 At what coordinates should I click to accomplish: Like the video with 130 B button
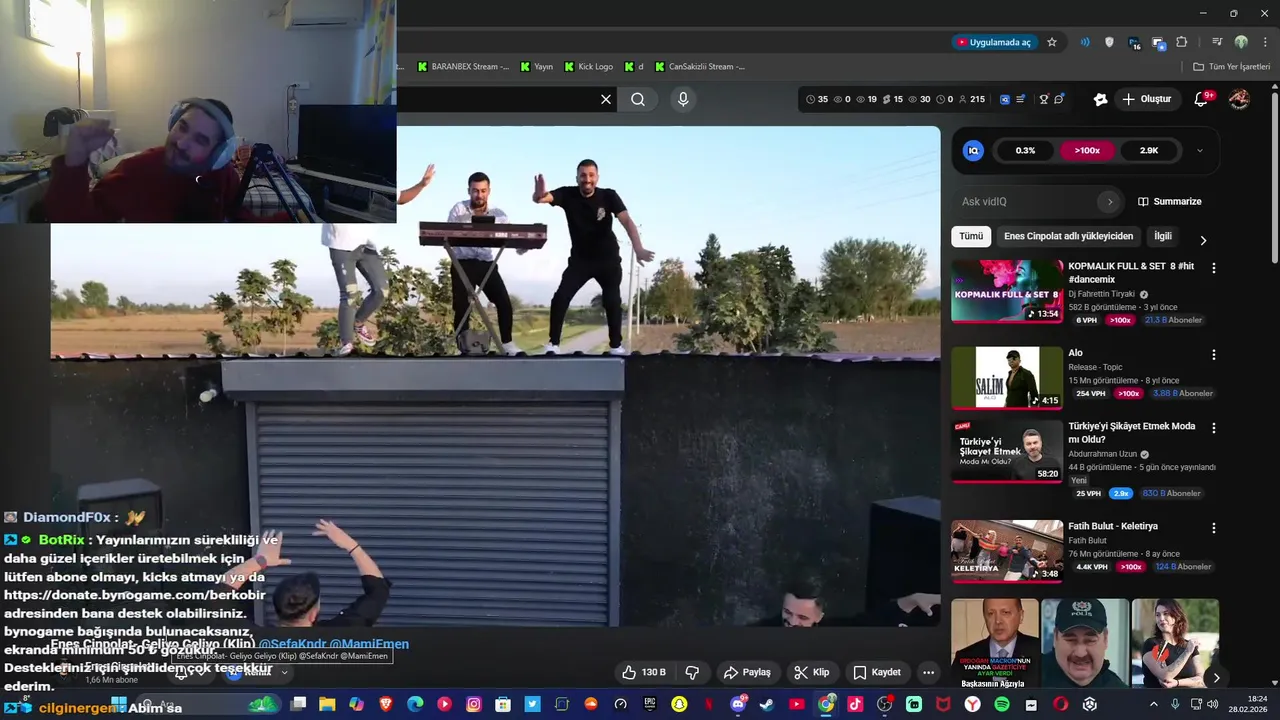(x=643, y=672)
